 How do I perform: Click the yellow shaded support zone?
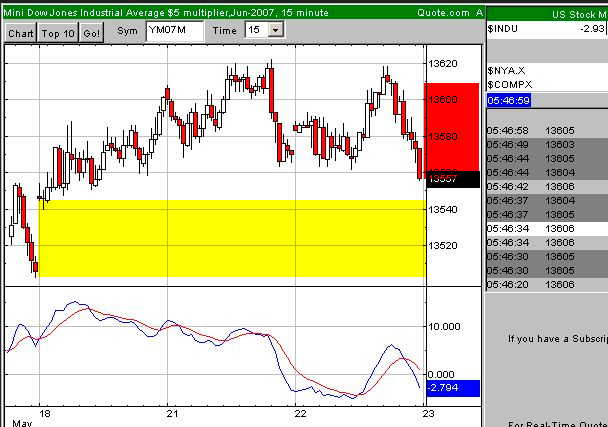230,240
